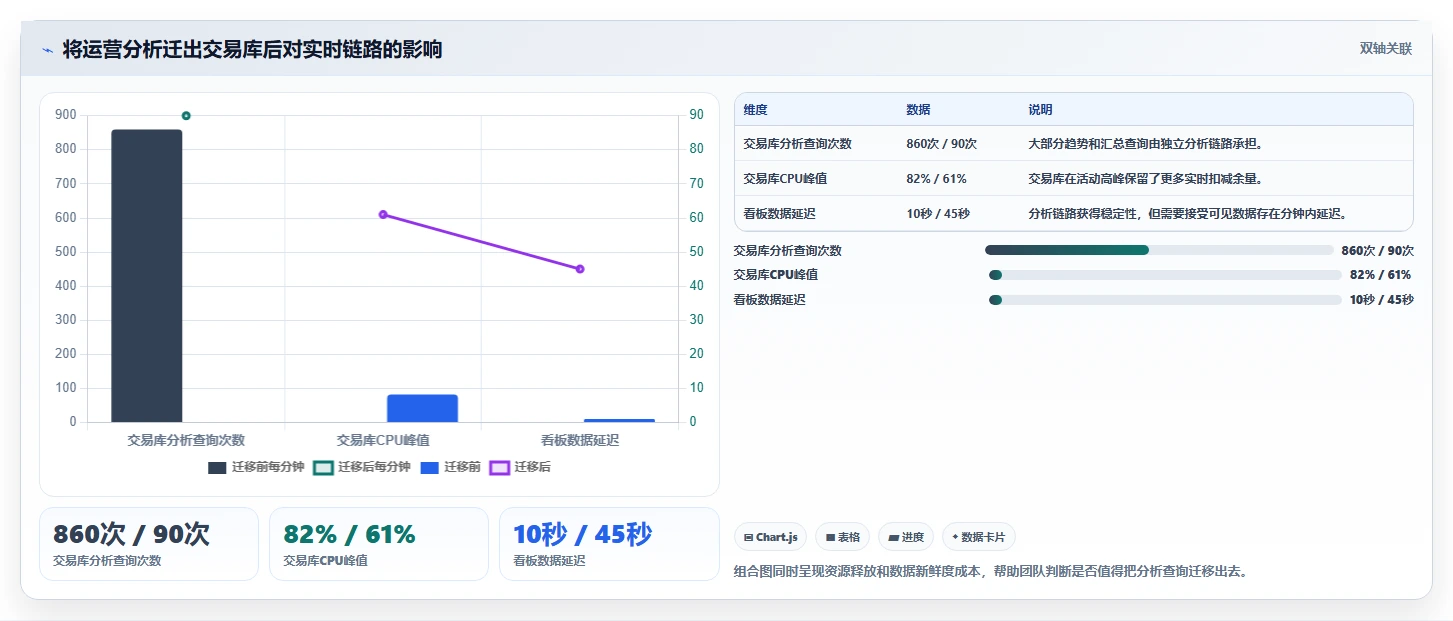This screenshot has width=1453, height=621.
Task: Click table cell 10秒 / 45秒
Action: pyautogui.click(x=938, y=214)
